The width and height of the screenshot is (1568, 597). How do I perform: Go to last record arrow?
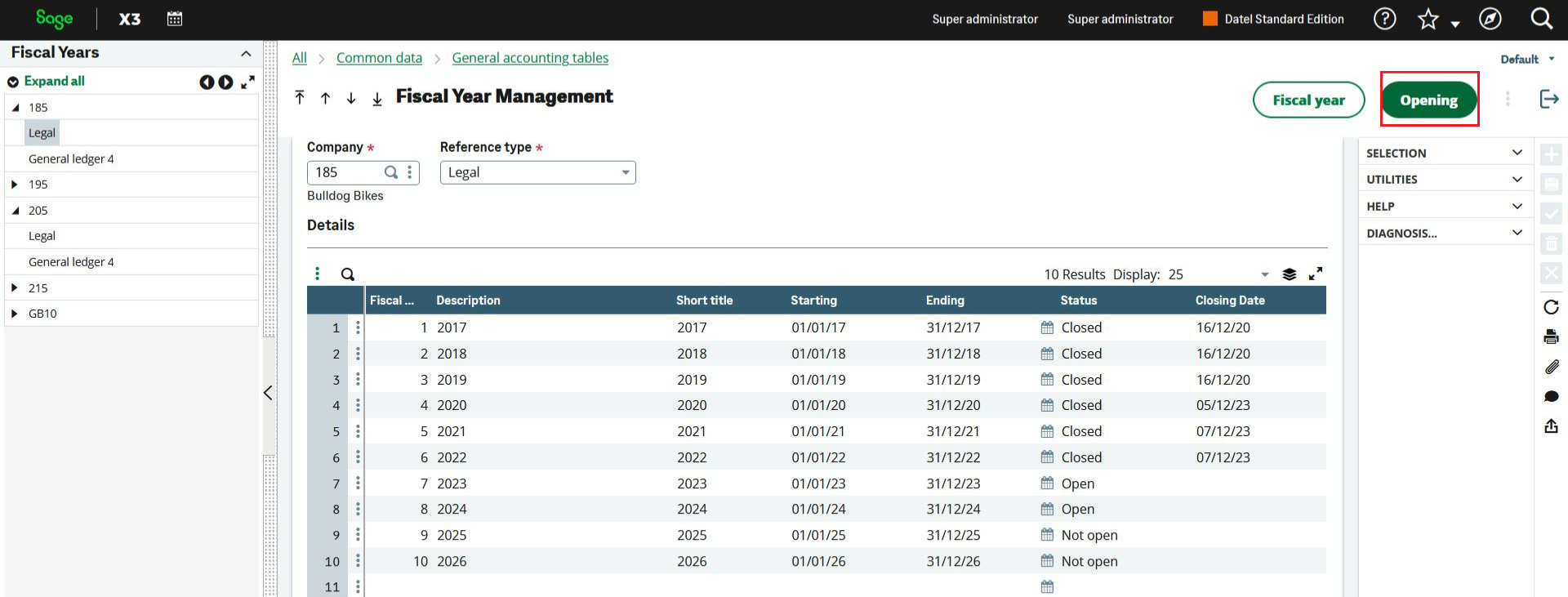[x=377, y=99]
